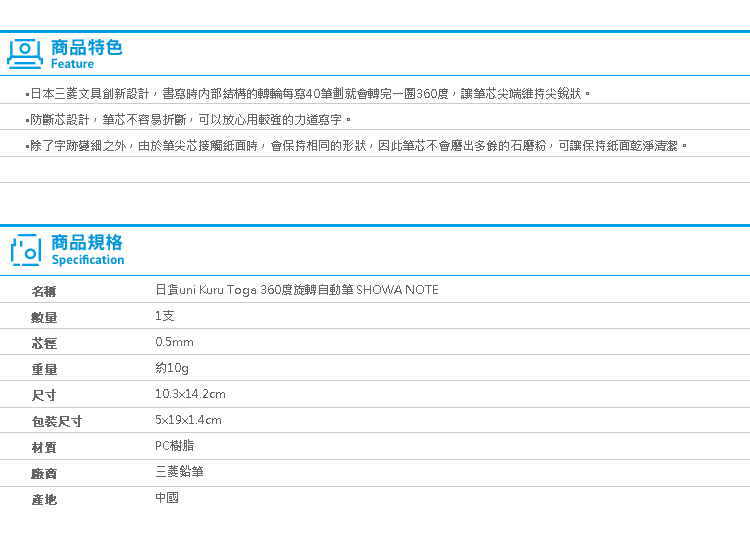Click the 產地 row label
This screenshot has width=750, height=535.
tap(44, 500)
